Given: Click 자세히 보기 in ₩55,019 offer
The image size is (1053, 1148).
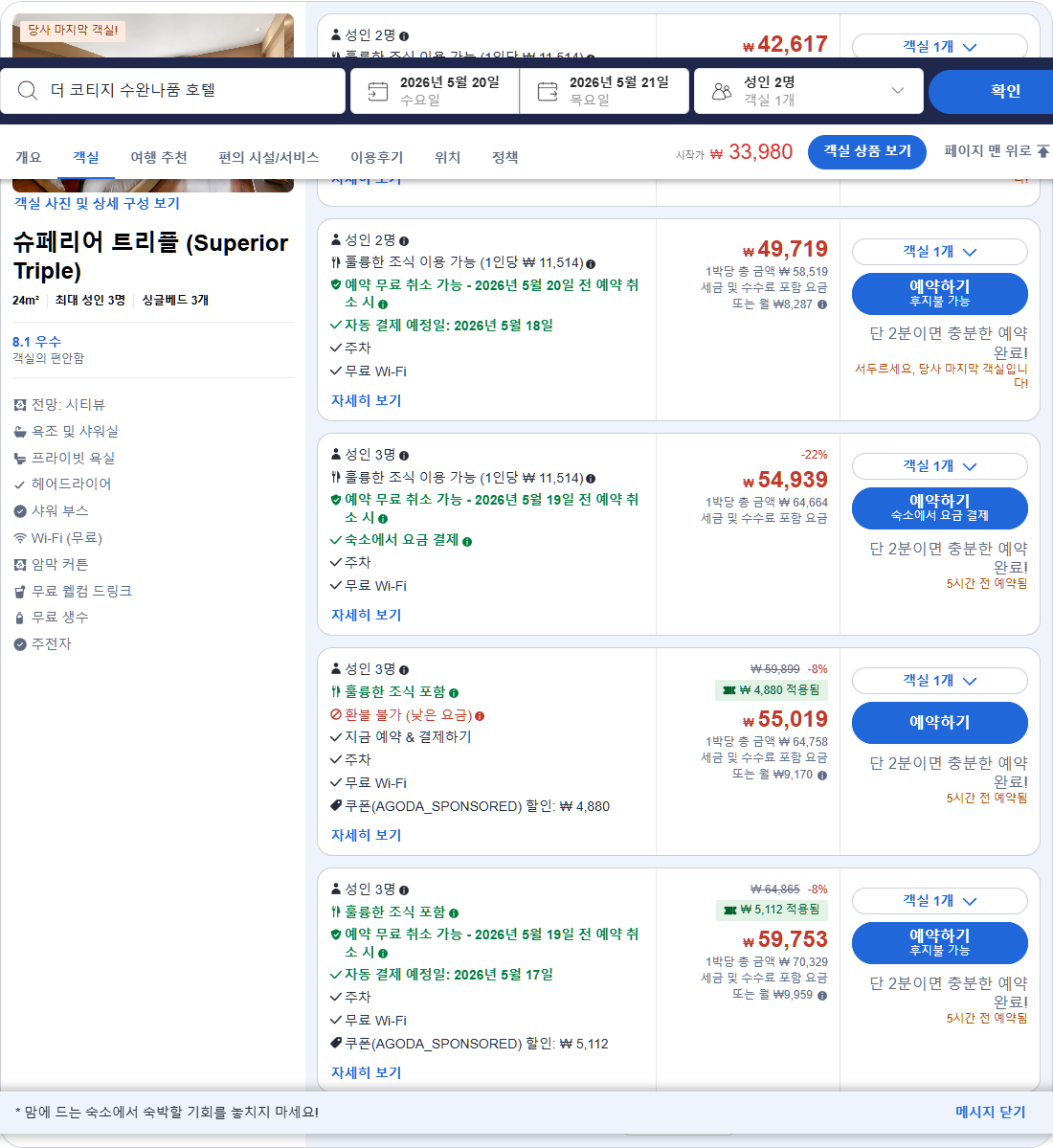Looking at the screenshot, I should tap(366, 835).
